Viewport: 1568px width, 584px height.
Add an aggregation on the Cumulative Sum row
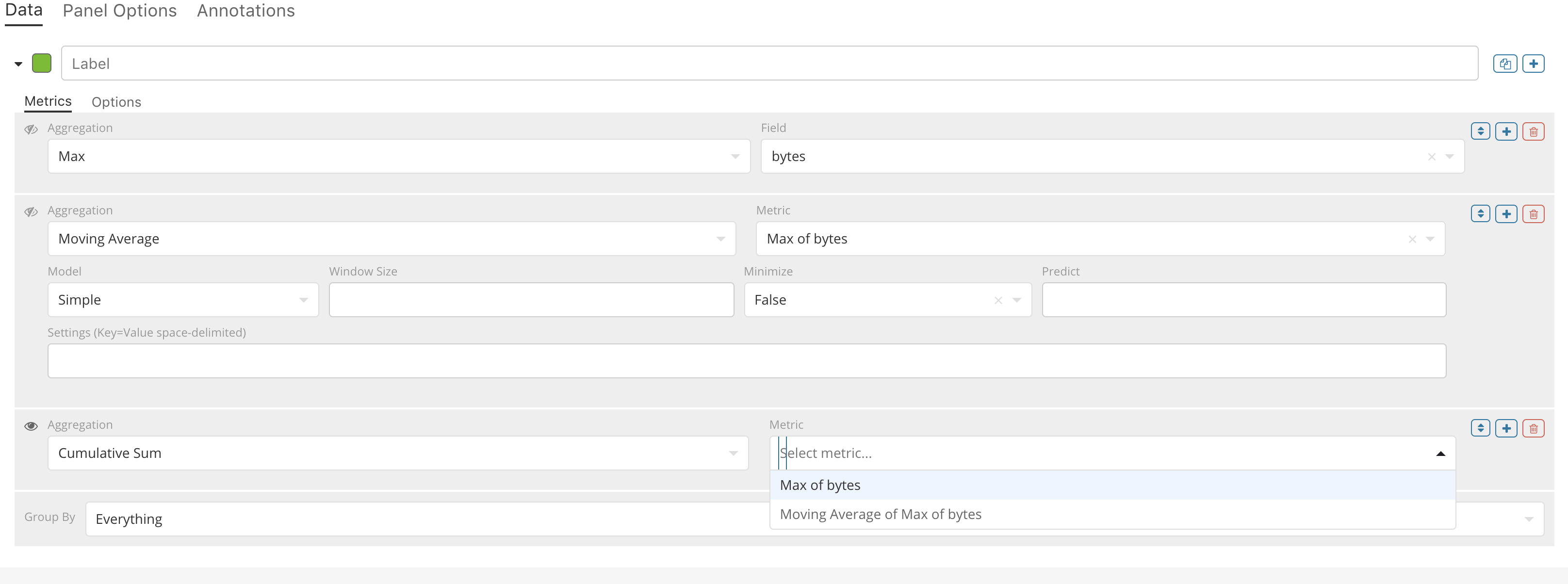[1506, 428]
